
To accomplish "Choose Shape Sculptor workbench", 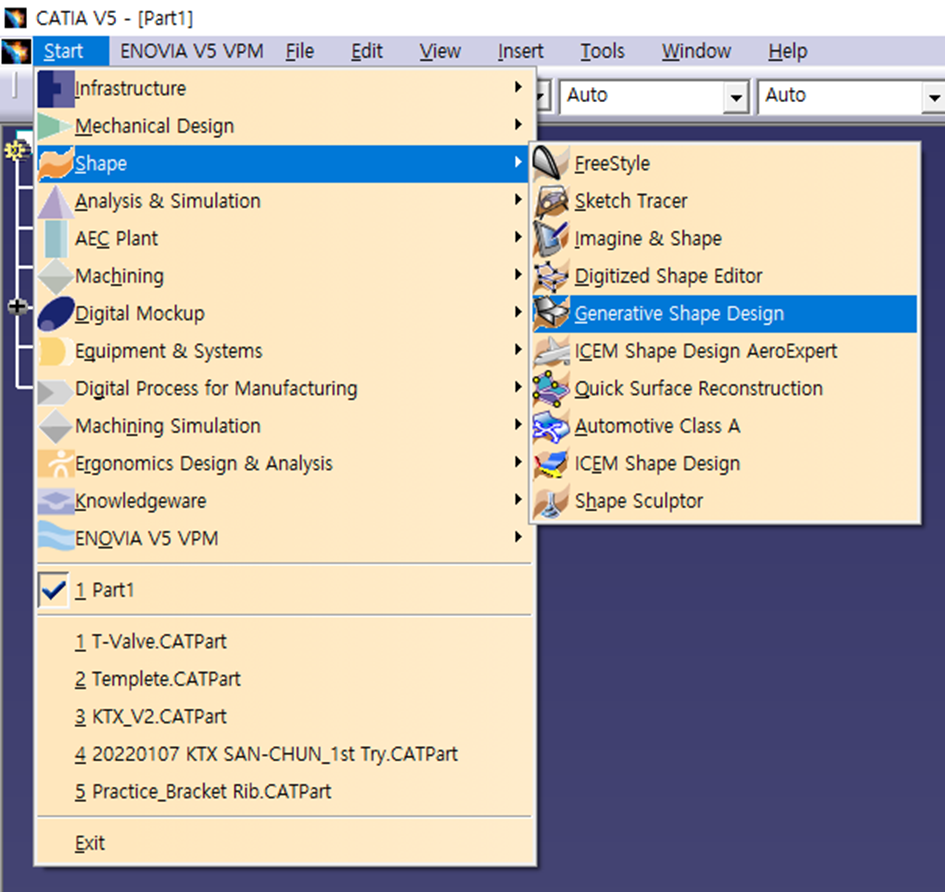I will 724,501.
